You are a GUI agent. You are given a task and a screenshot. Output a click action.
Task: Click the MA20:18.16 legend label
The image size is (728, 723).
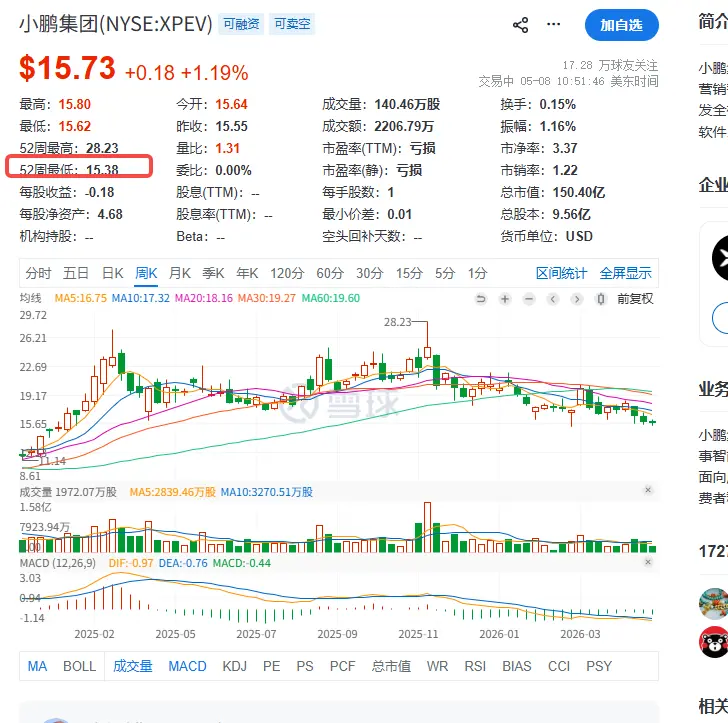204,298
